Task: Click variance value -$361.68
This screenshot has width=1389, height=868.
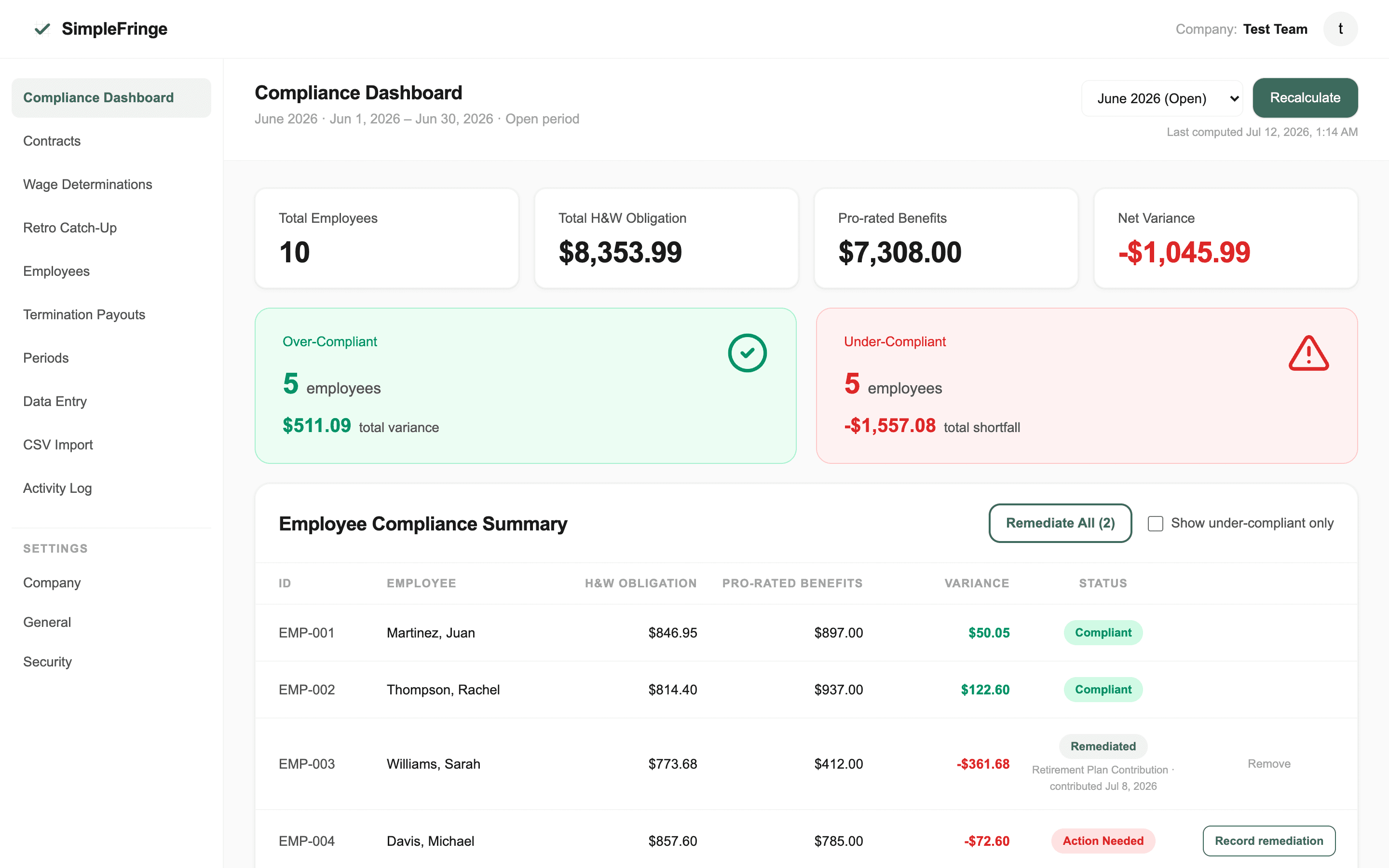Action: click(x=982, y=764)
